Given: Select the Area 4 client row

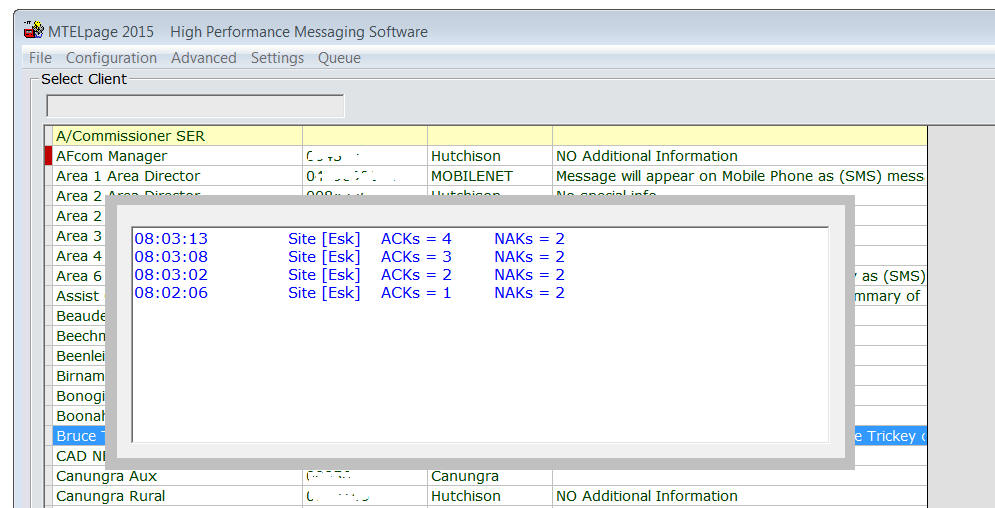Looking at the screenshot, I should coord(79,256).
